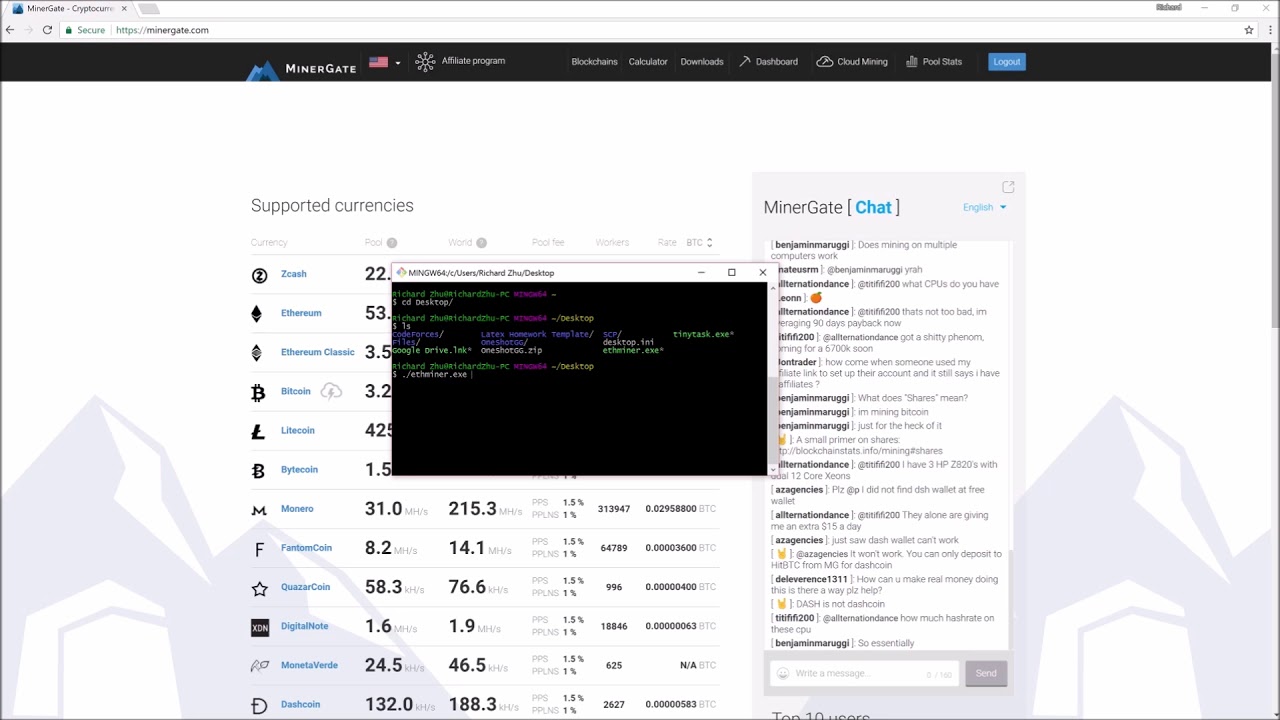This screenshot has height=720, width=1280.
Task: Click inside the MINGW64 terminal command line
Action: (580, 375)
